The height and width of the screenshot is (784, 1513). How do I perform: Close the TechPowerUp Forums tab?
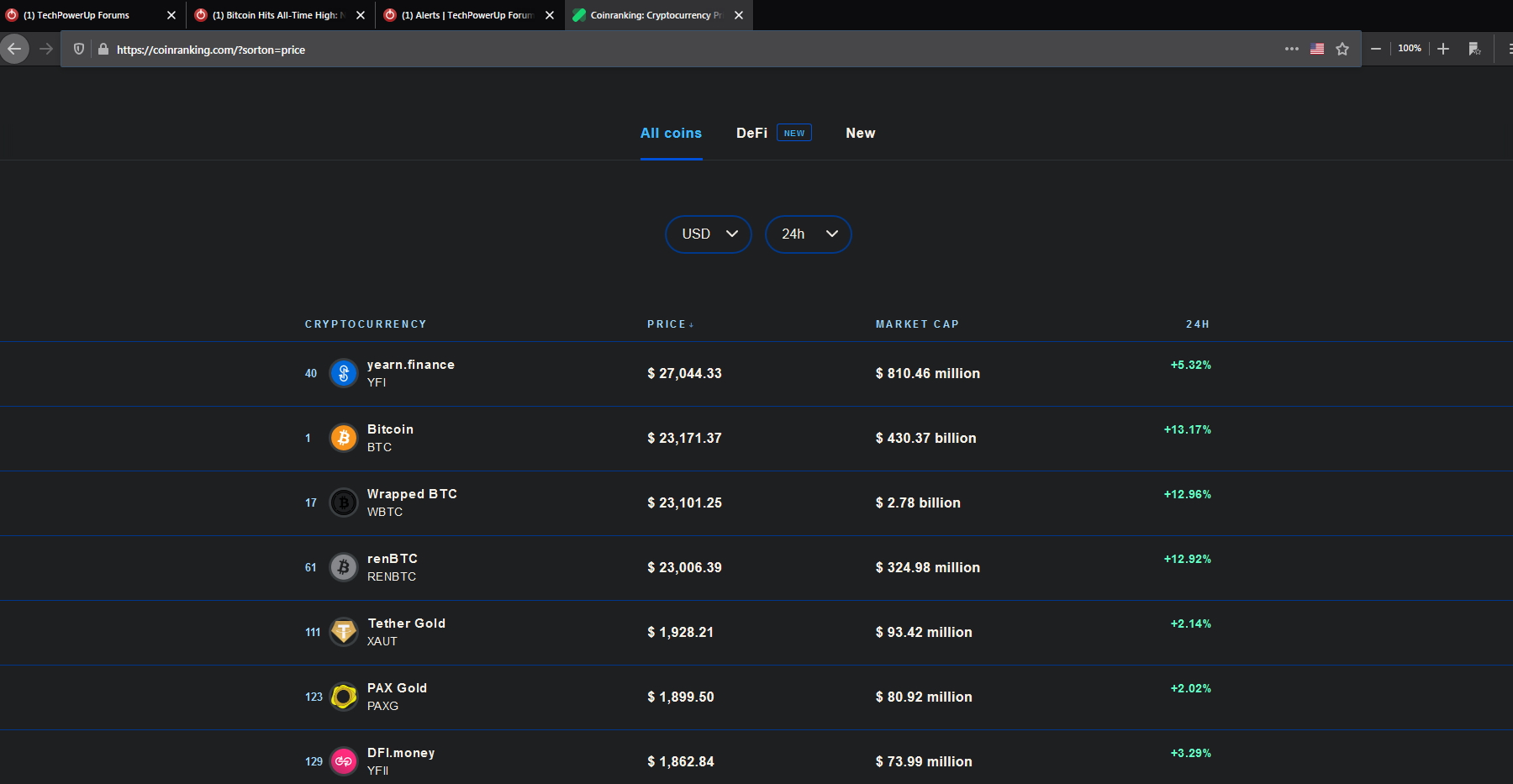click(x=171, y=15)
